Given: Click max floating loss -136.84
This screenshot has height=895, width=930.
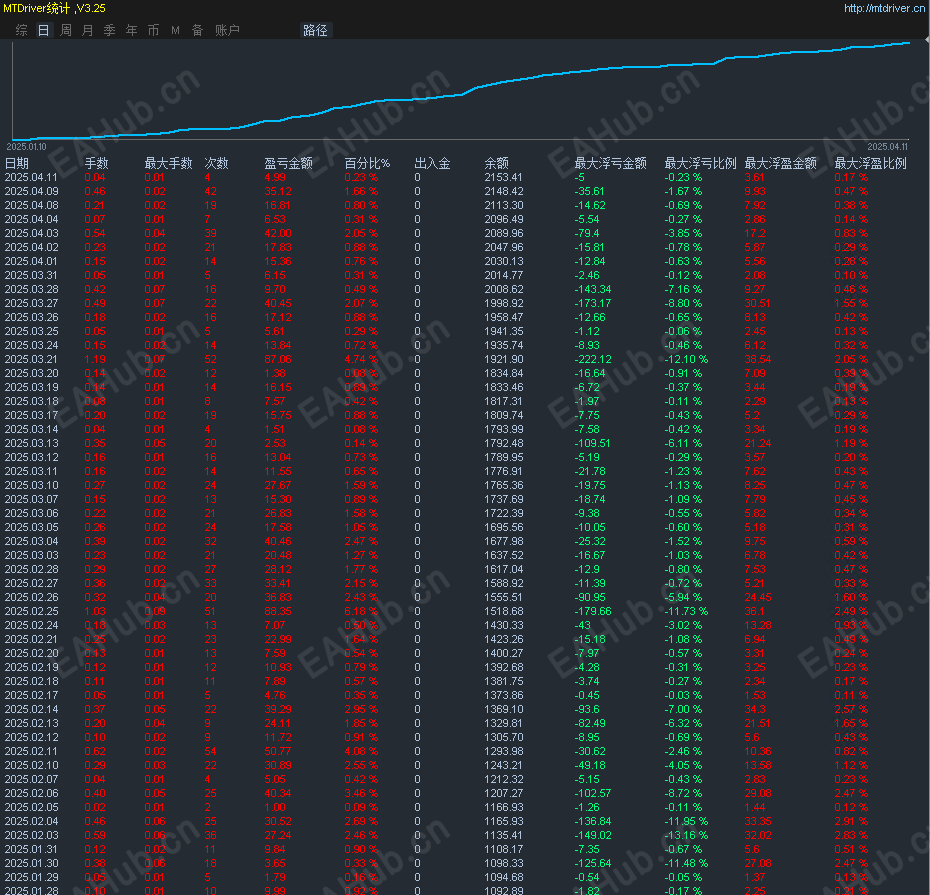Looking at the screenshot, I should [x=593, y=821].
